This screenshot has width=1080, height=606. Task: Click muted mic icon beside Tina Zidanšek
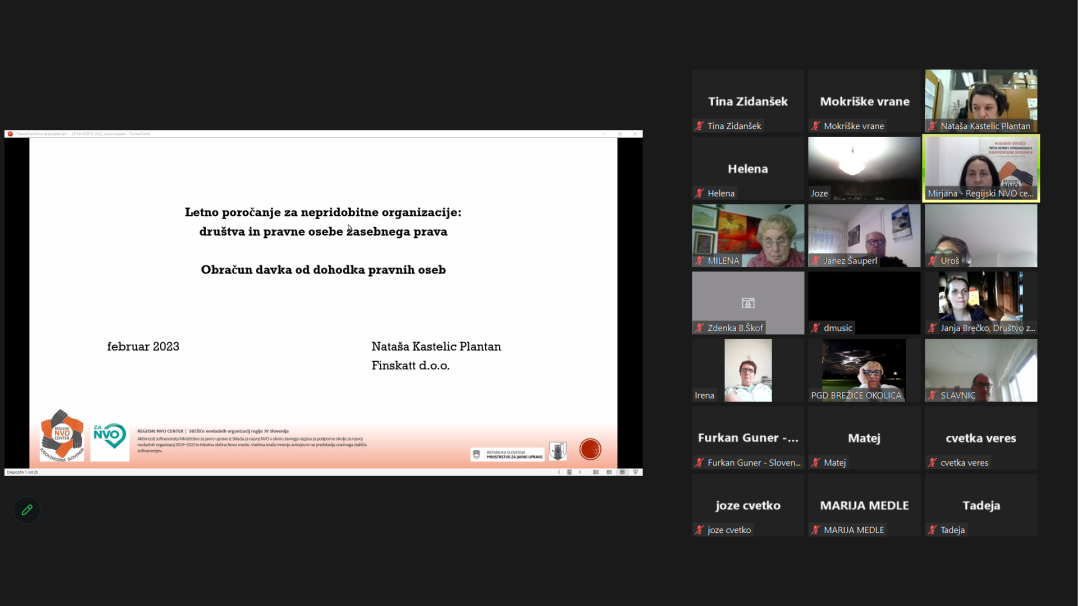pos(700,126)
